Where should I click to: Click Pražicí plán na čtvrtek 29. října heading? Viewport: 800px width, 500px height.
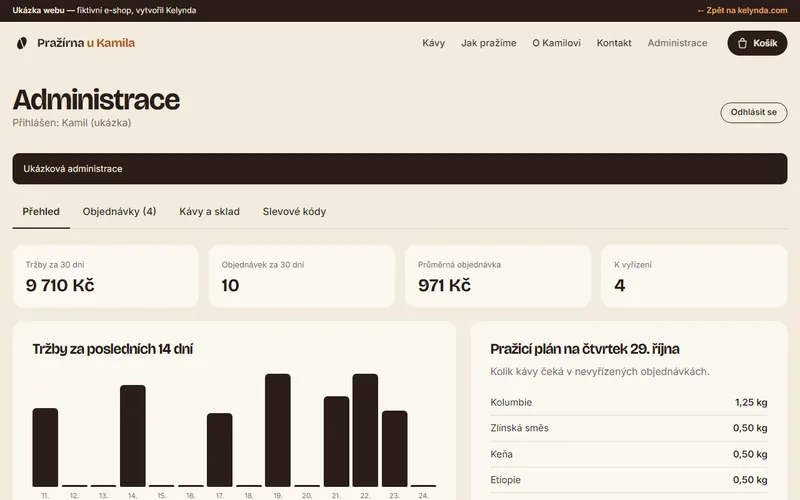(x=585, y=349)
